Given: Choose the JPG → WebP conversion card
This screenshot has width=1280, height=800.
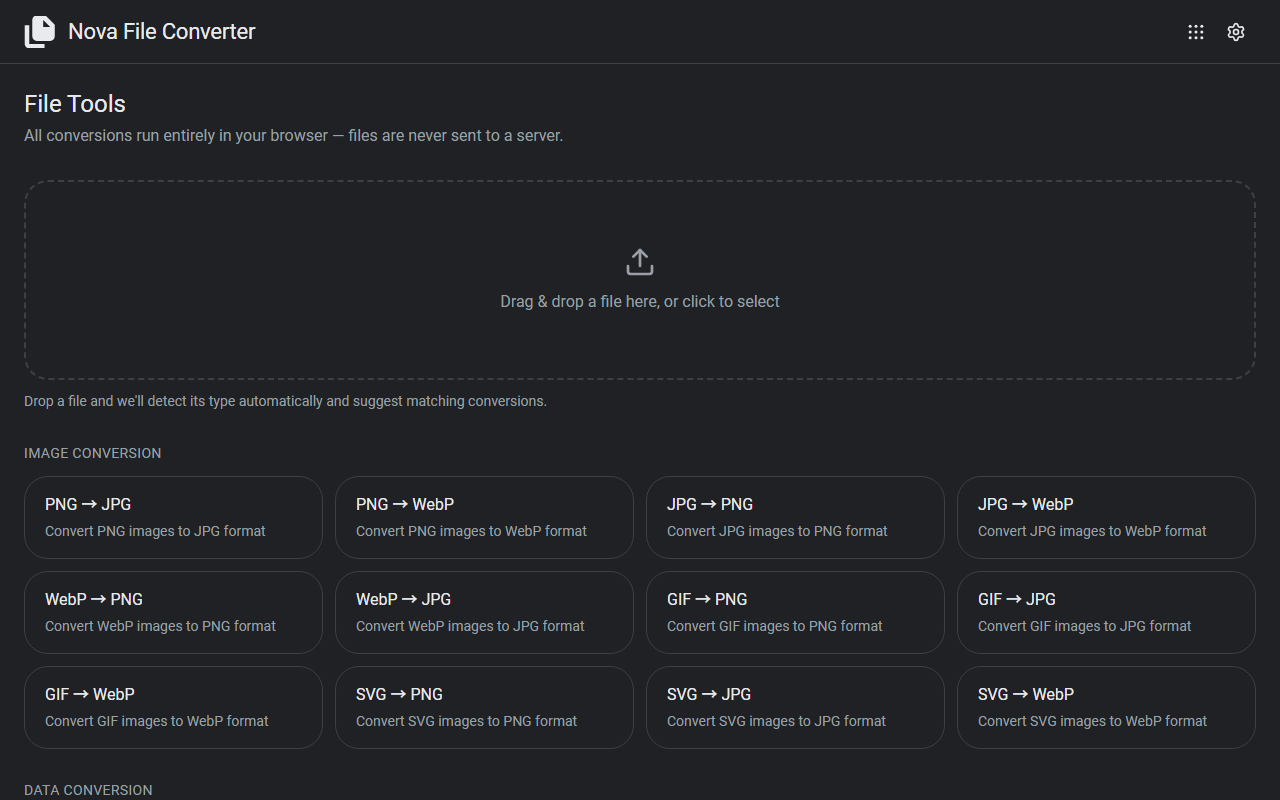Looking at the screenshot, I should click(1106, 517).
